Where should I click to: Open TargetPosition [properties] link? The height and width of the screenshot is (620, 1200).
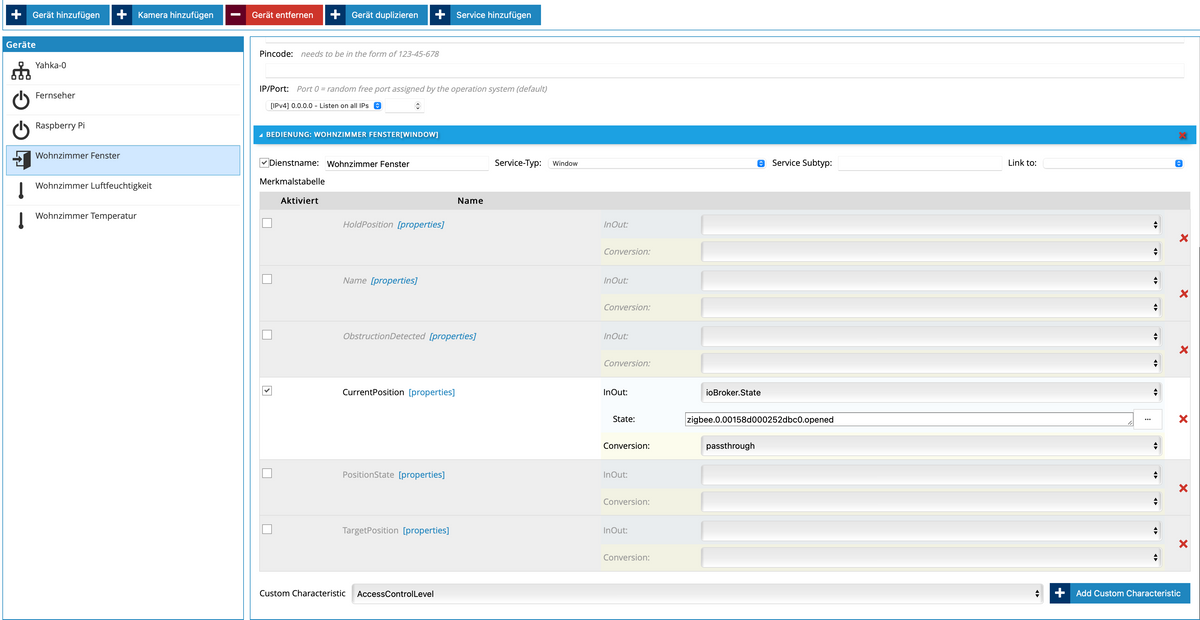pyautogui.click(x=426, y=531)
